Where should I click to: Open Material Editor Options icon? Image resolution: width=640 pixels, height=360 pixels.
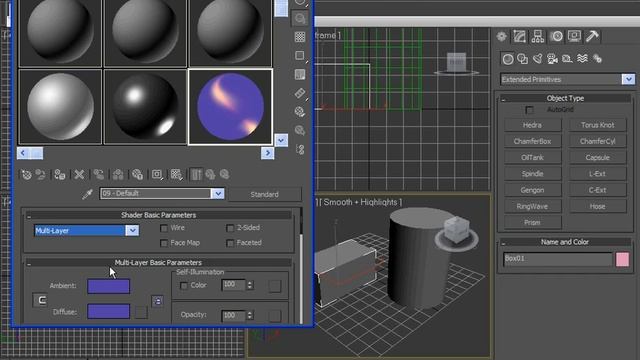300,112
